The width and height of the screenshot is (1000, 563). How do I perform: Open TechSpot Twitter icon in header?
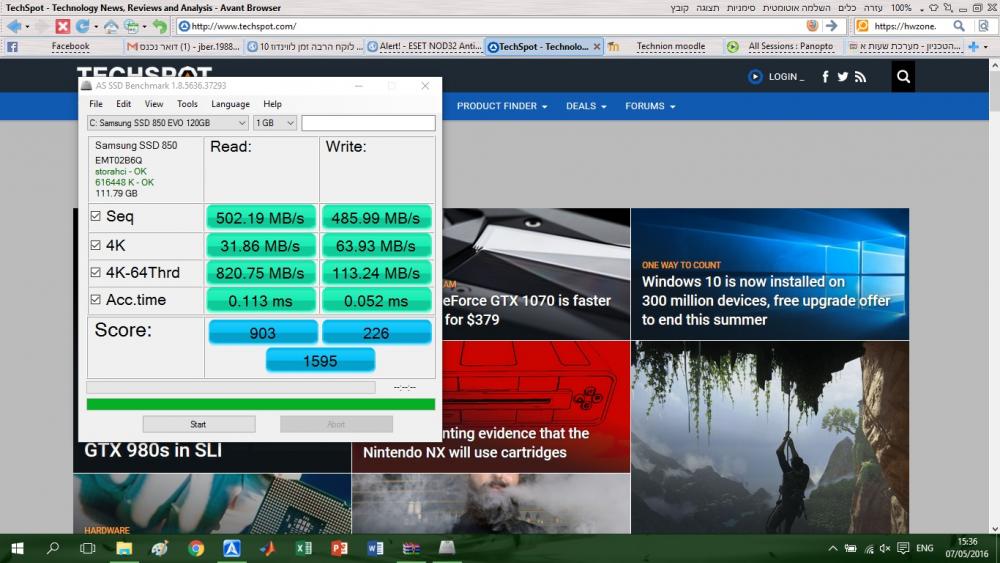coord(842,77)
